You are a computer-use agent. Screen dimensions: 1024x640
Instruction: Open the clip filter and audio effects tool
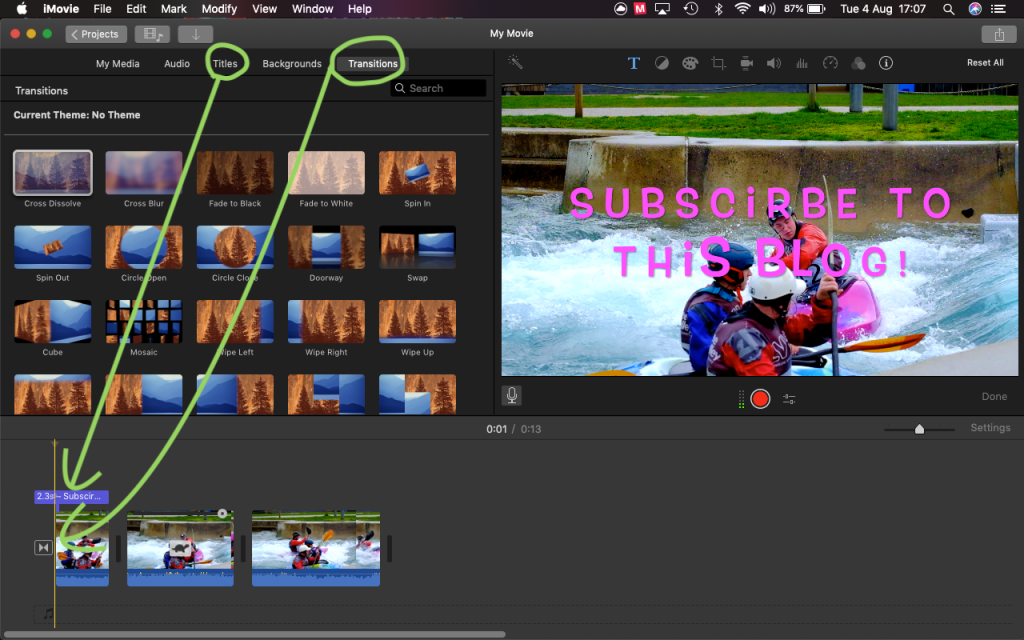click(857, 63)
